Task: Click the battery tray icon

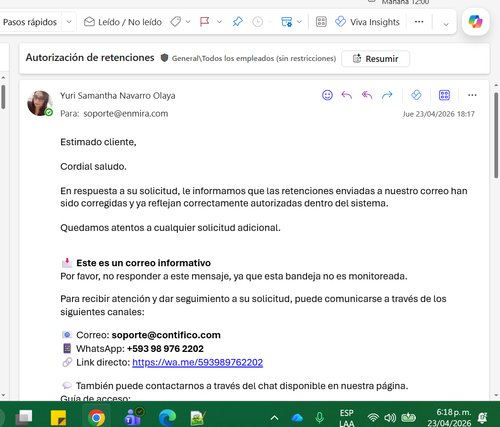Action: click(408, 417)
